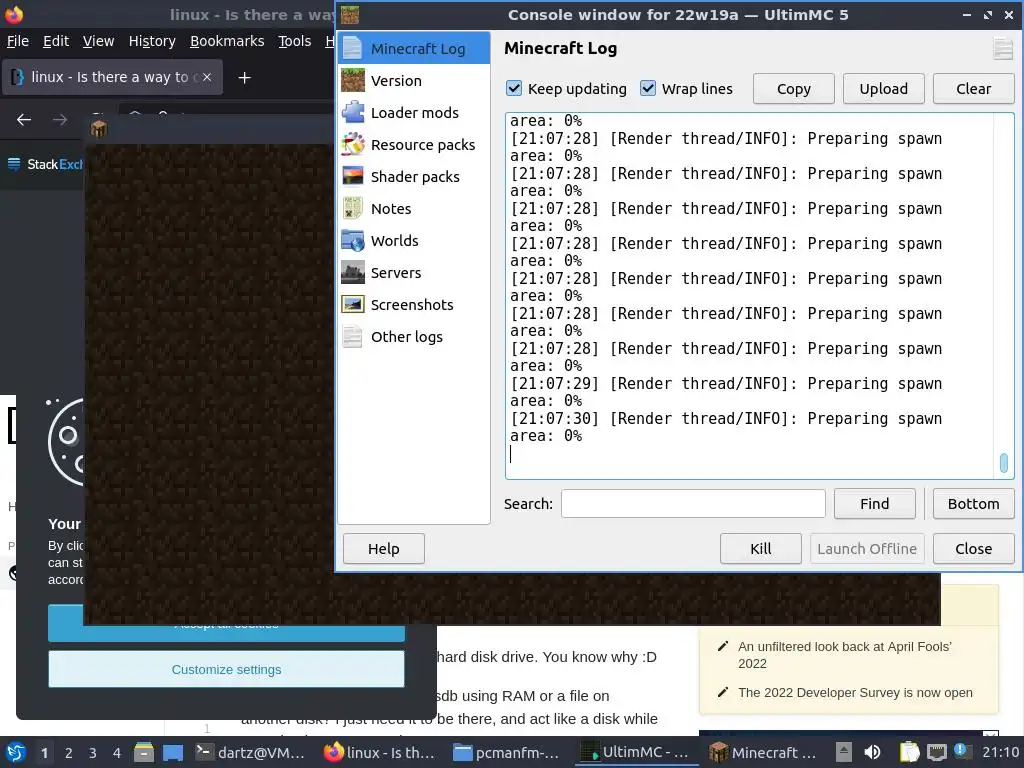
Task: Activate the pcmanfm taskbar entry
Action: point(506,752)
